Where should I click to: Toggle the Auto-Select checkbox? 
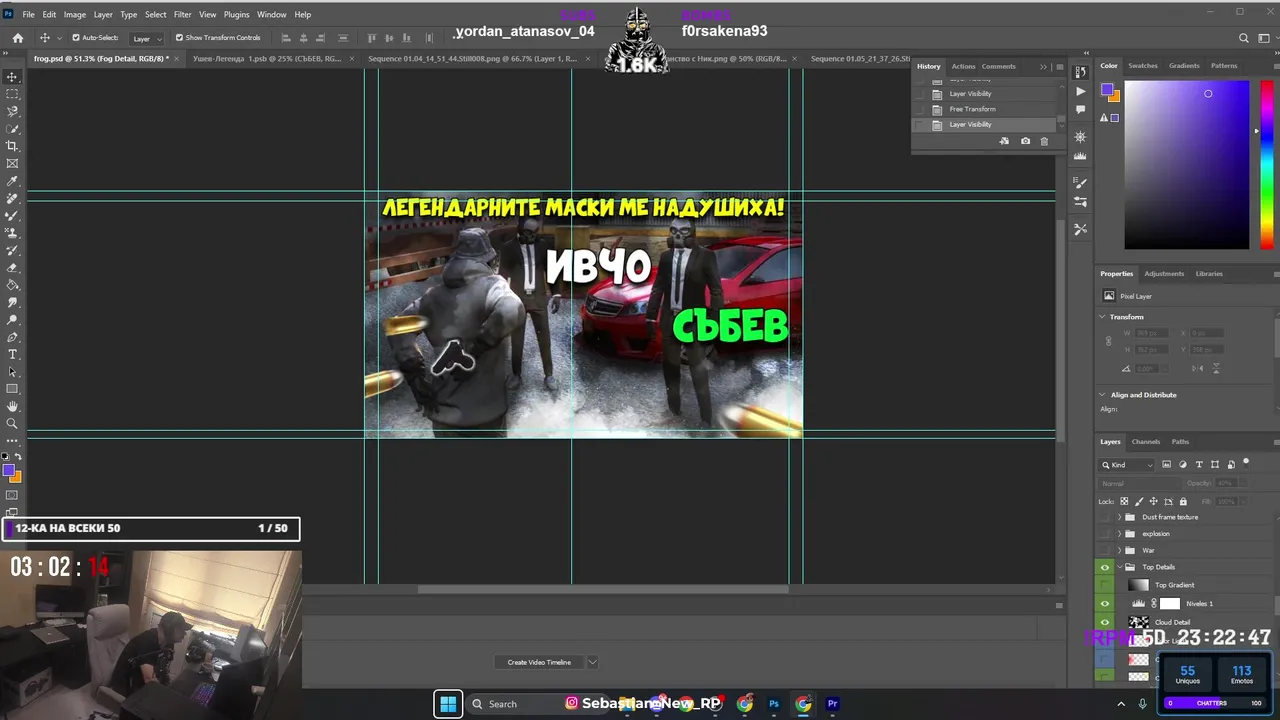pyautogui.click(x=76, y=38)
